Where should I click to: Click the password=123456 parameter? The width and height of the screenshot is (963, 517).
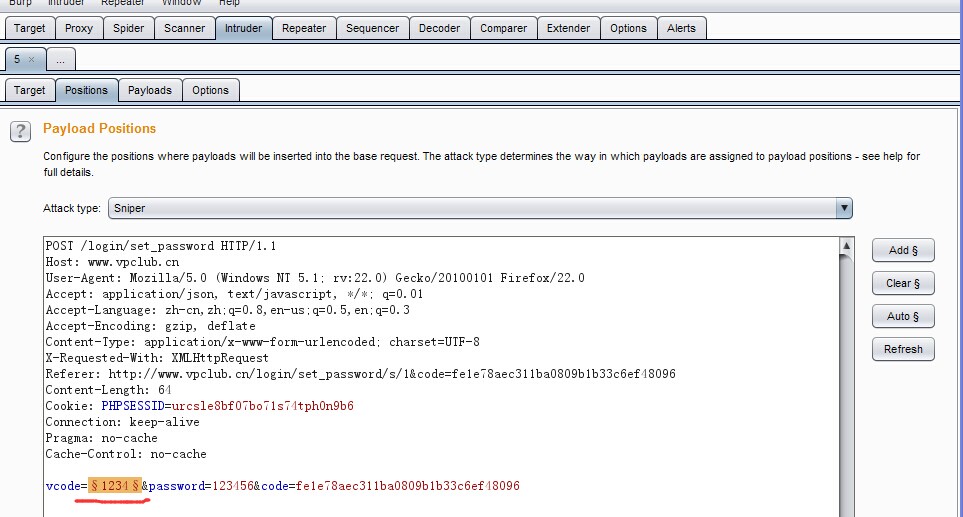point(201,486)
